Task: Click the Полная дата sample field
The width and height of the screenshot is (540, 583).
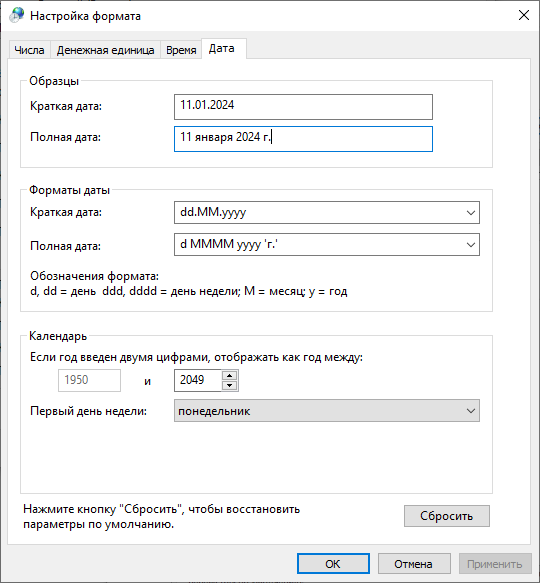Action: pos(303,139)
